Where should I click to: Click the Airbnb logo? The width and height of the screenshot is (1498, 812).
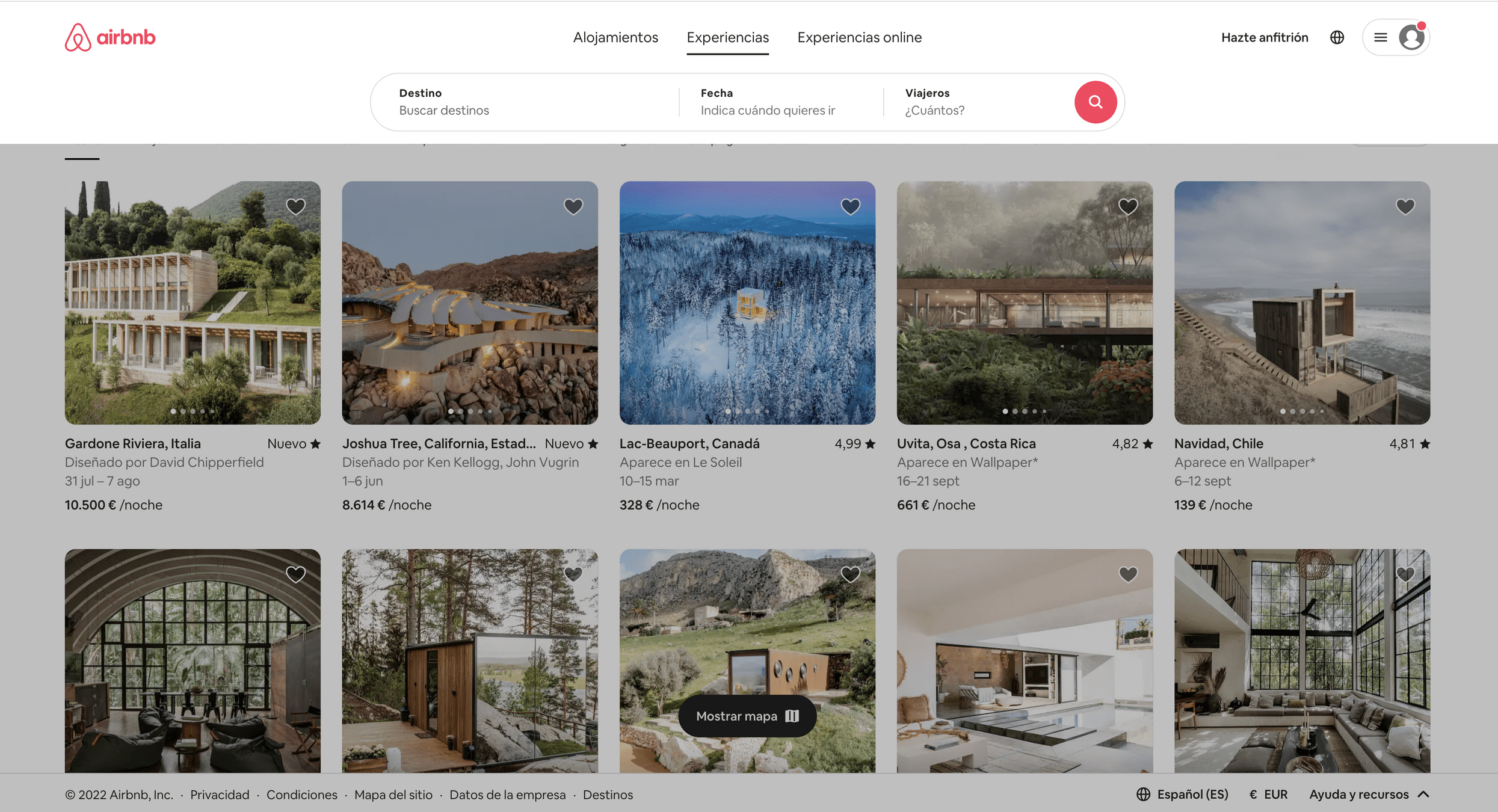(110, 37)
